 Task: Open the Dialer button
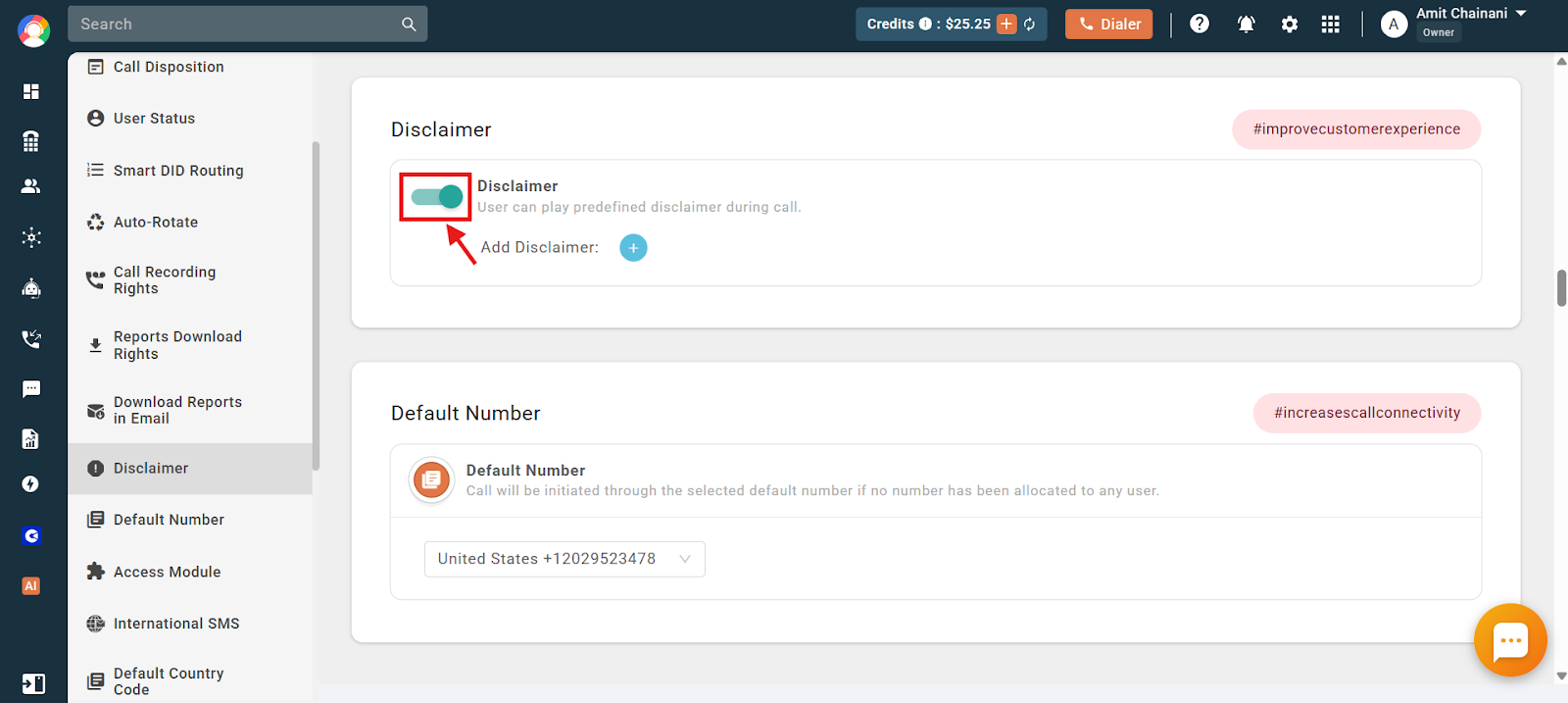1109,25
